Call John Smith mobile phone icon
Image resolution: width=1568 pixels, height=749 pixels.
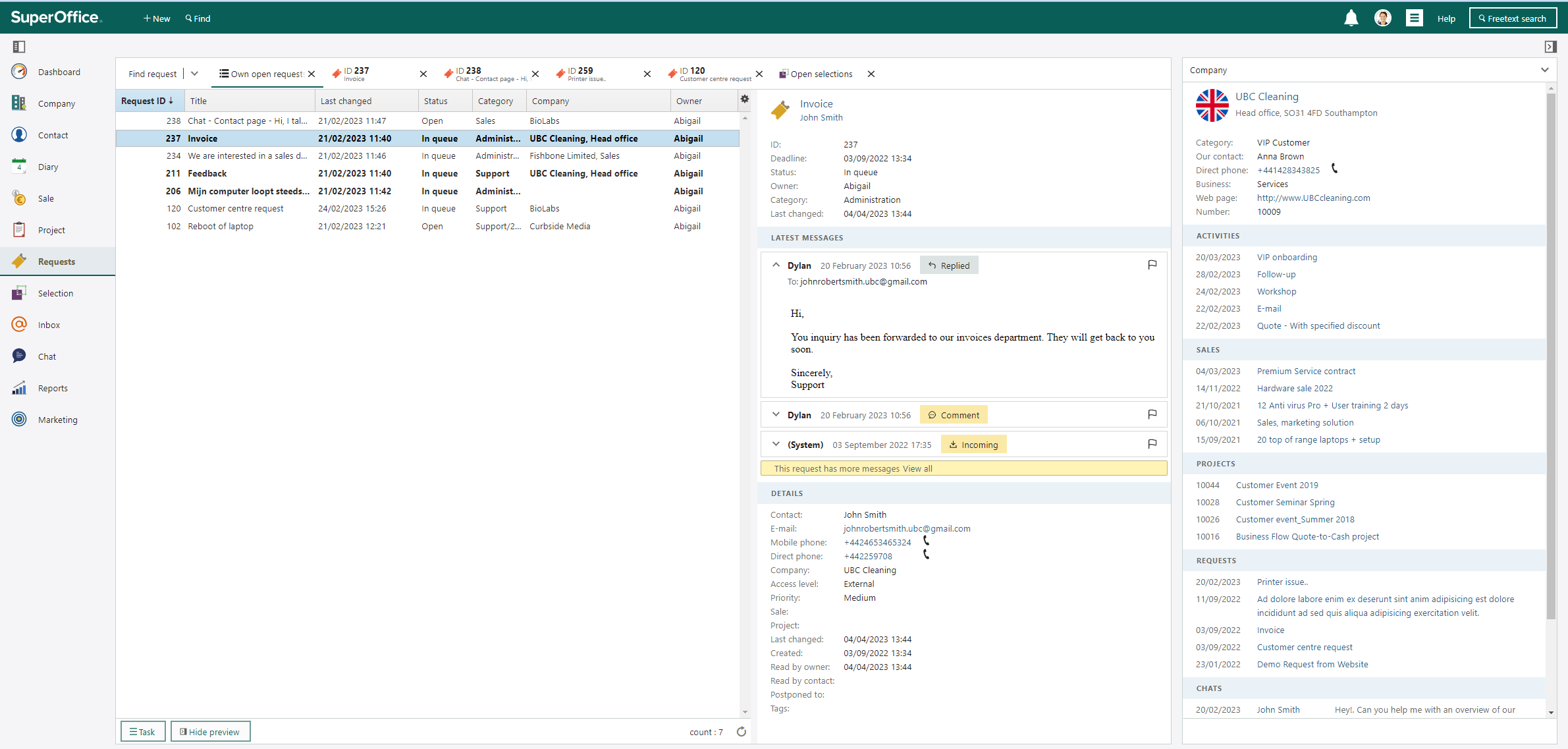(x=927, y=541)
